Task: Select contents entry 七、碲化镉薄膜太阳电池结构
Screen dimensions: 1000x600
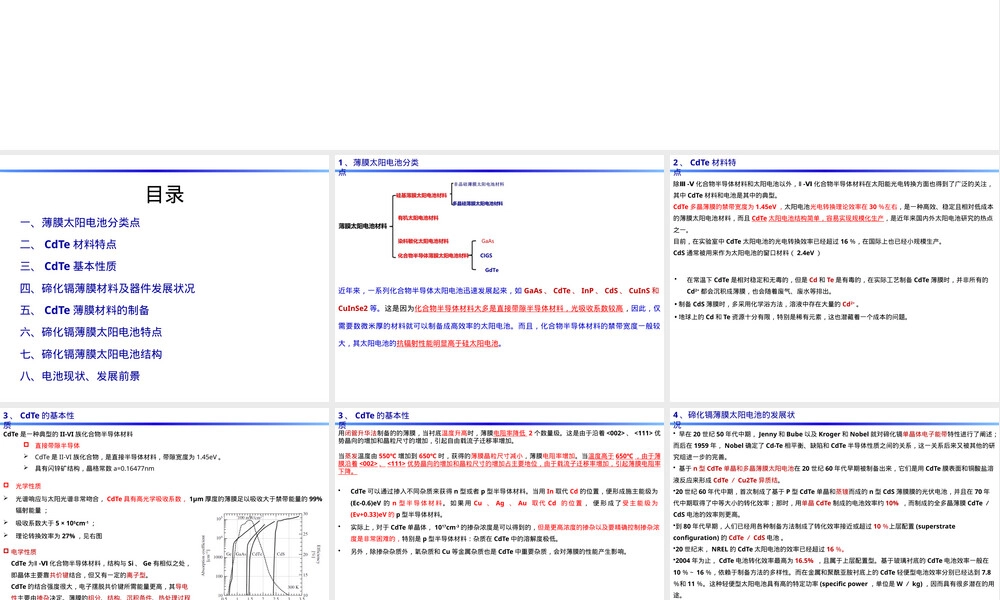Action: 91,354
